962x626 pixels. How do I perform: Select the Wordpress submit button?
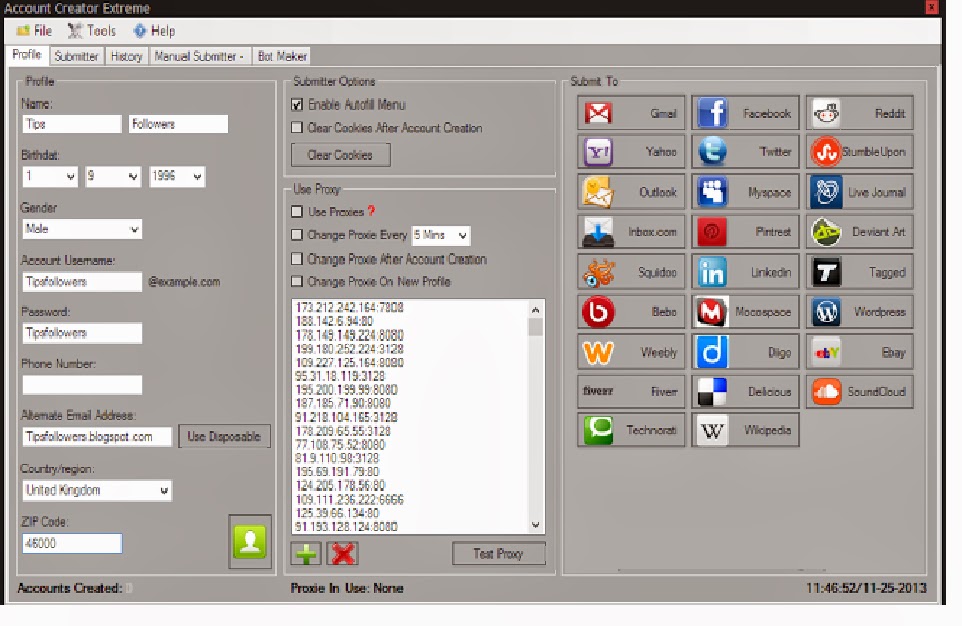(x=860, y=312)
